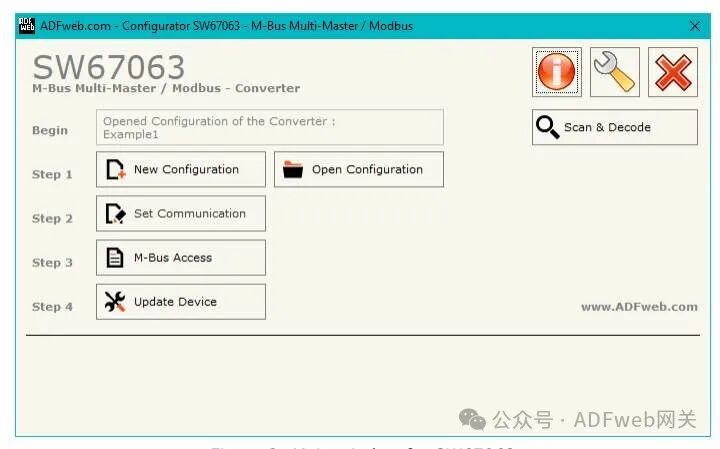
Task: Open the M-Bus Access window
Action: (181, 258)
